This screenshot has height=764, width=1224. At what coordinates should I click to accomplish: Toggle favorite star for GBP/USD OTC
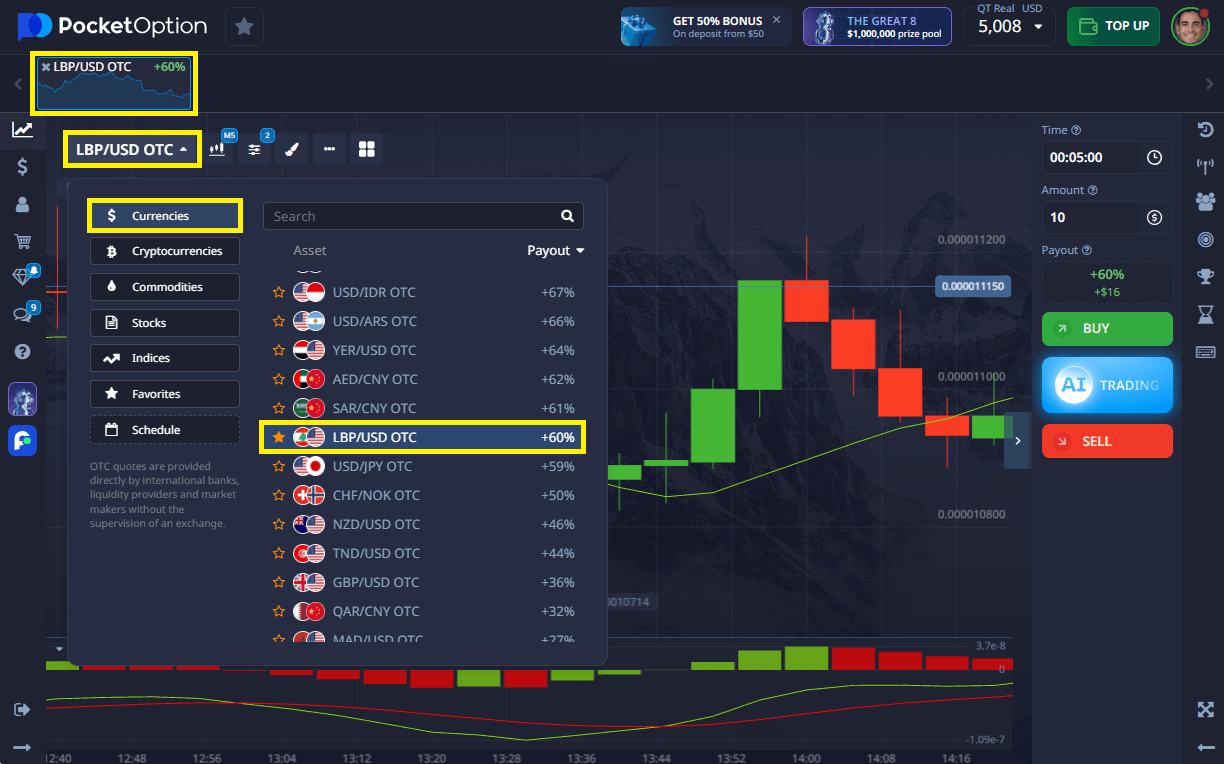pos(279,582)
